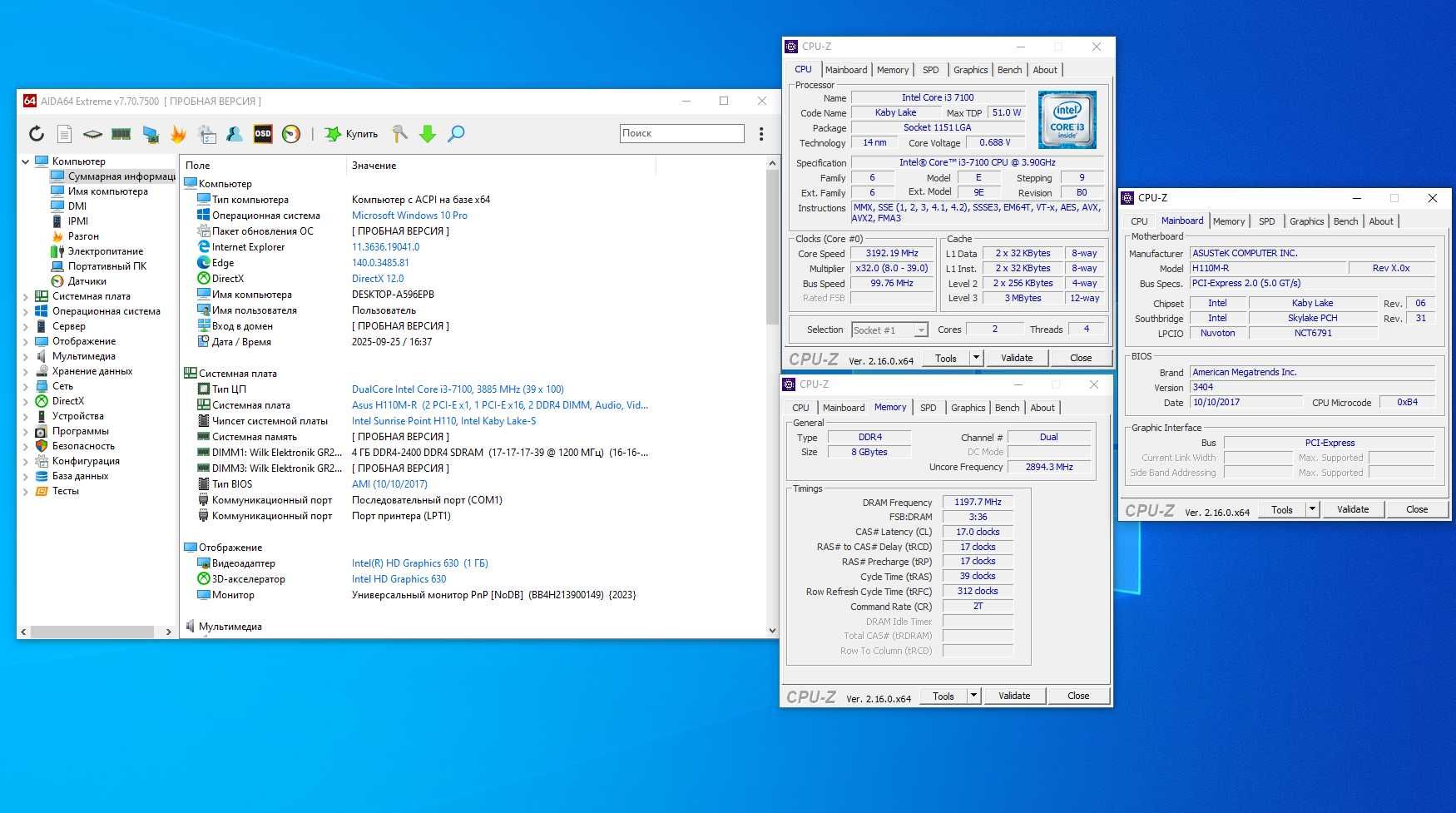Expand the Системная плата tree node
Image resolution: width=1456 pixels, height=813 pixels.
pyautogui.click(x=26, y=296)
